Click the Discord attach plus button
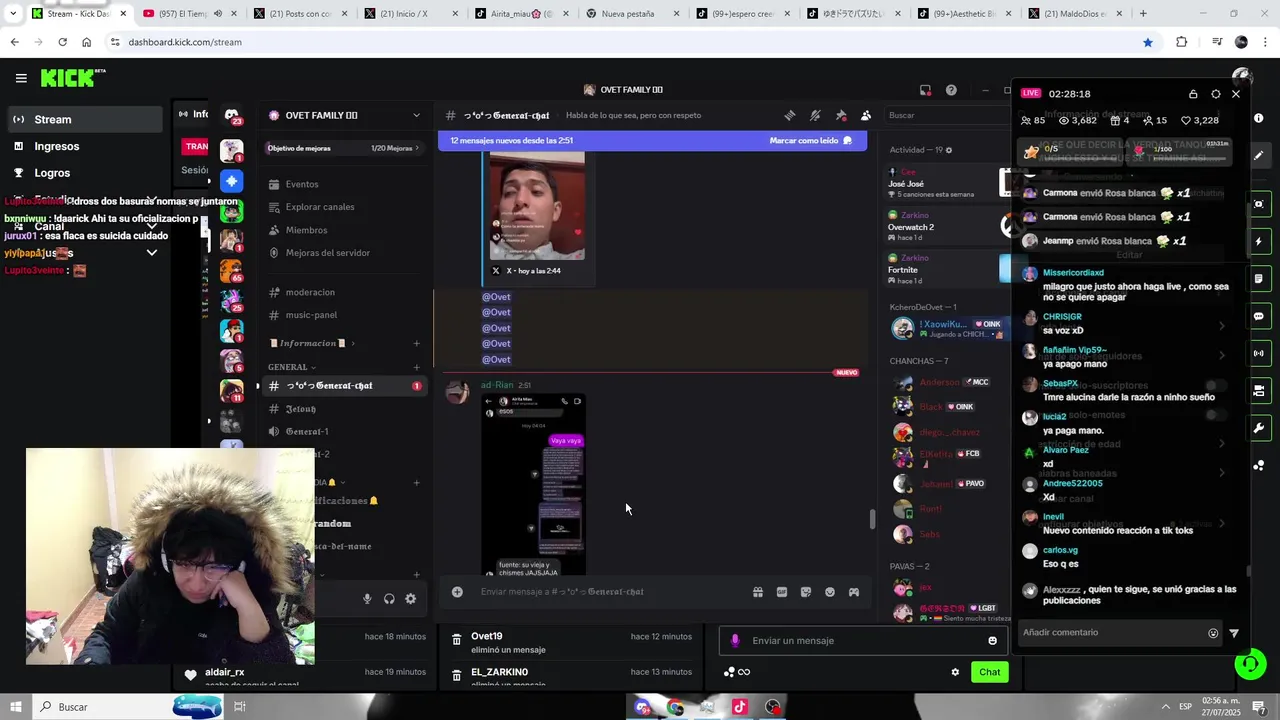The image size is (1280, 720). point(457,592)
